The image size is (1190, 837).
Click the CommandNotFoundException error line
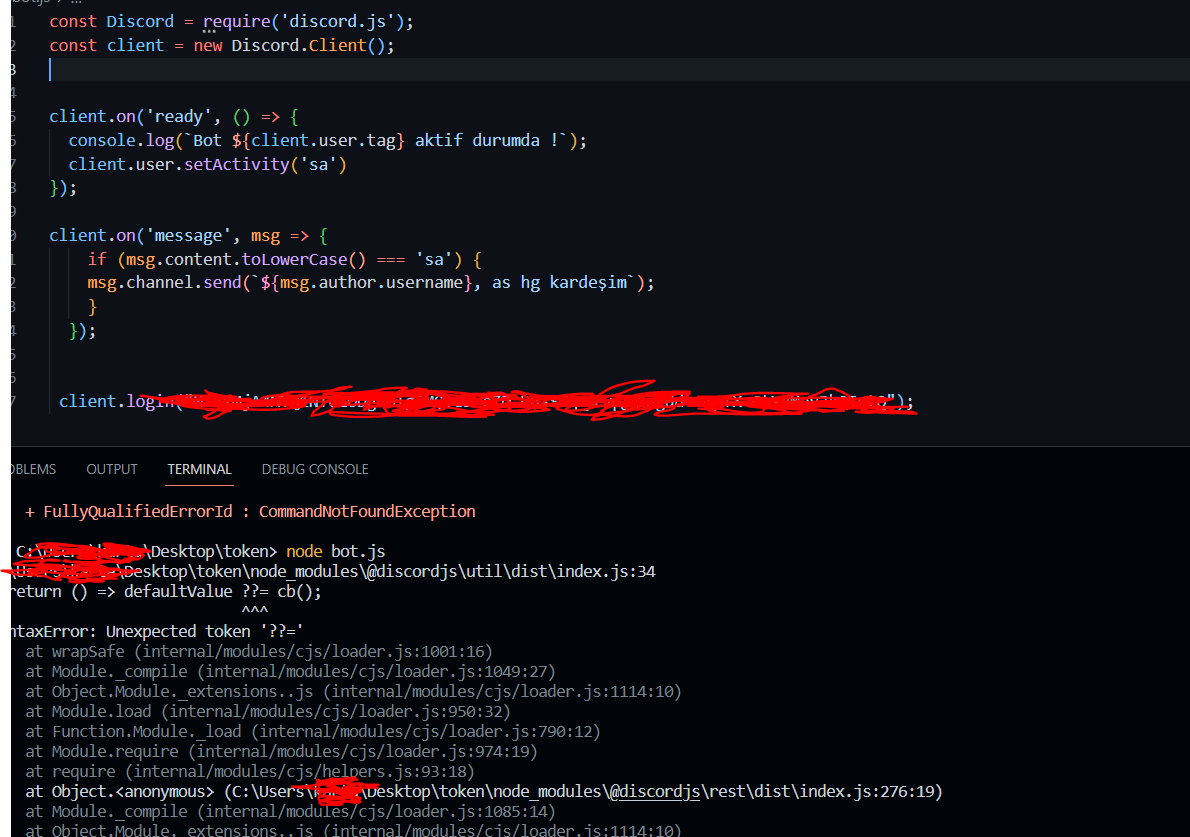pyautogui.click(x=250, y=511)
